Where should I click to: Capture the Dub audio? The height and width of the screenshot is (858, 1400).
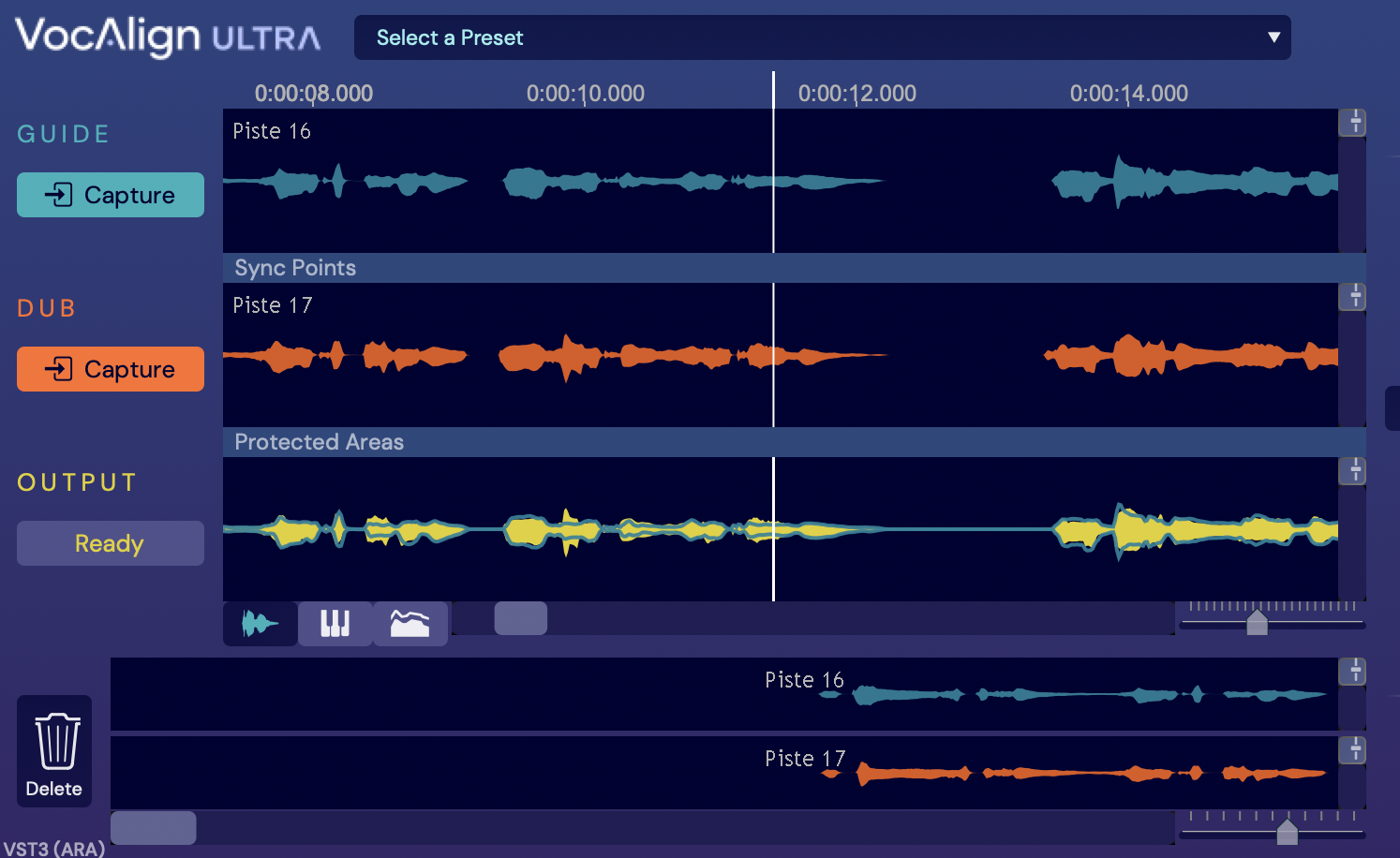click(x=111, y=369)
